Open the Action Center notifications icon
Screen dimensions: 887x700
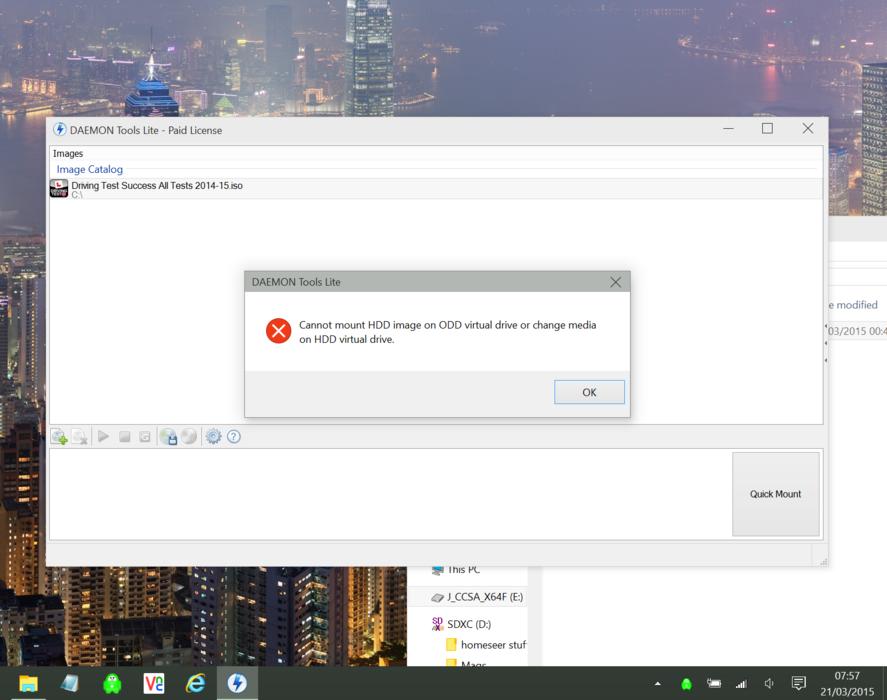pos(798,683)
